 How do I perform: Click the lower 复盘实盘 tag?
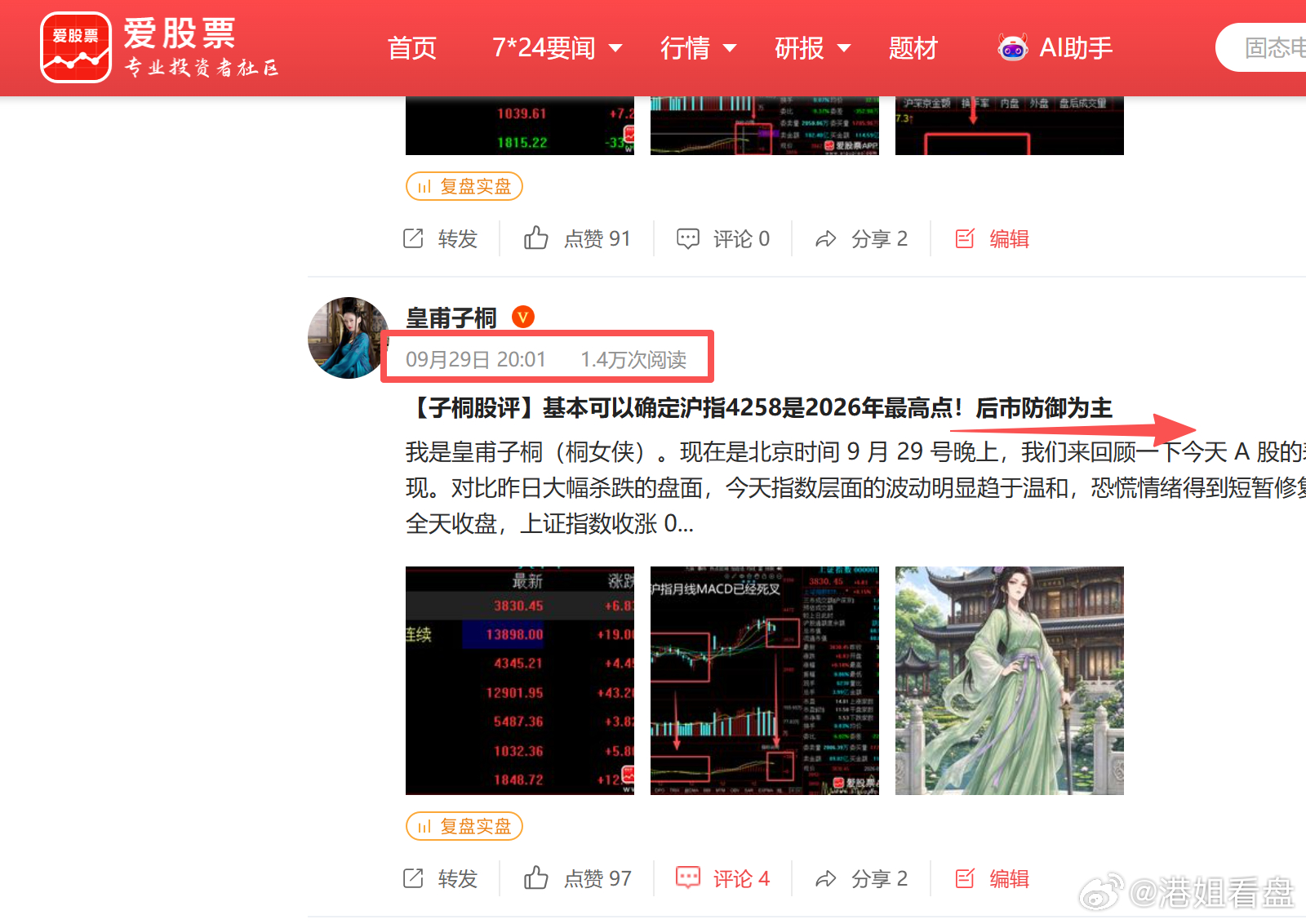pos(464,826)
